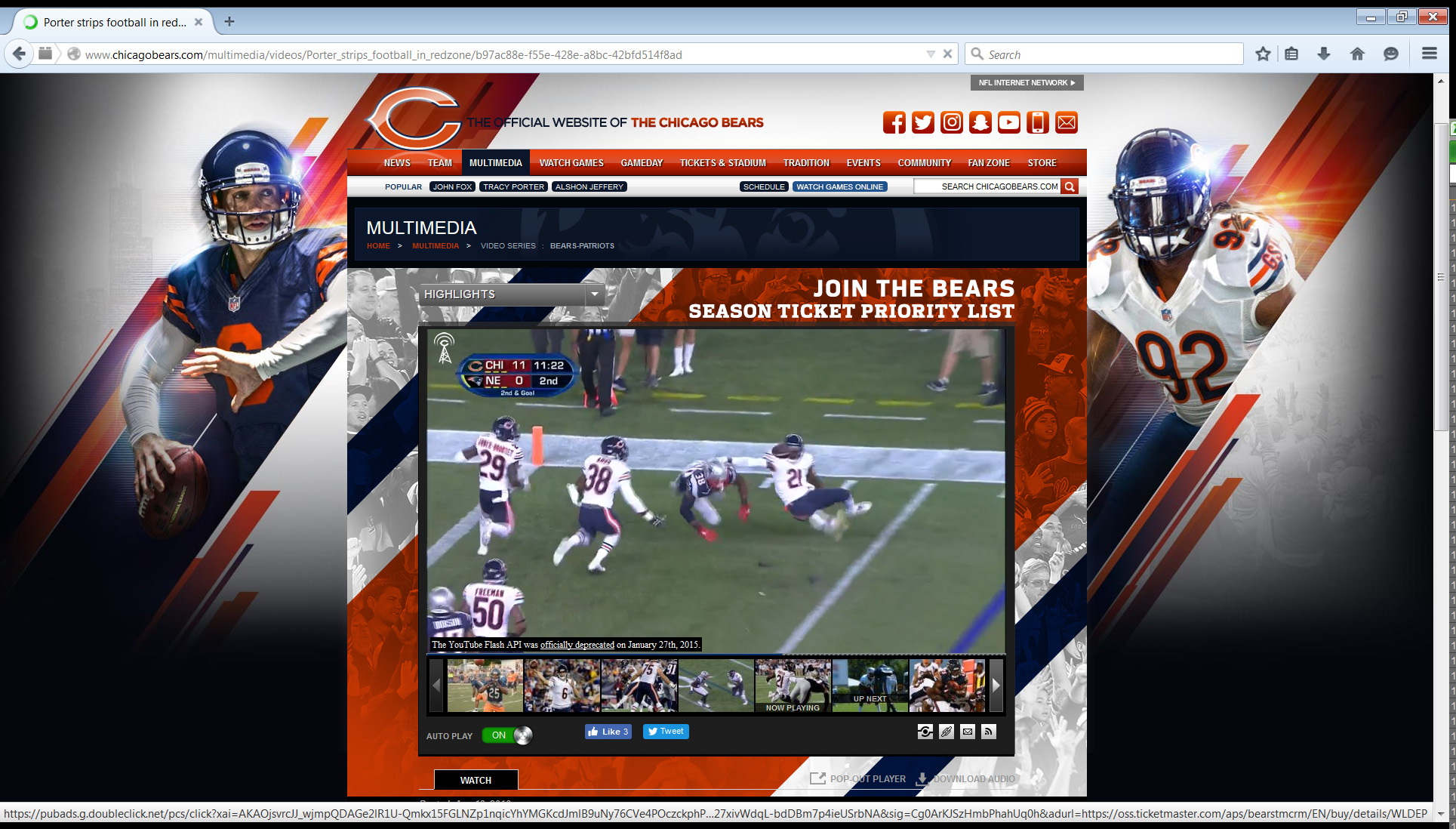This screenshot has width=1456, height=829.
Task: Open the Bears Snapchat ghost icon
Action: tap(980, 122)
